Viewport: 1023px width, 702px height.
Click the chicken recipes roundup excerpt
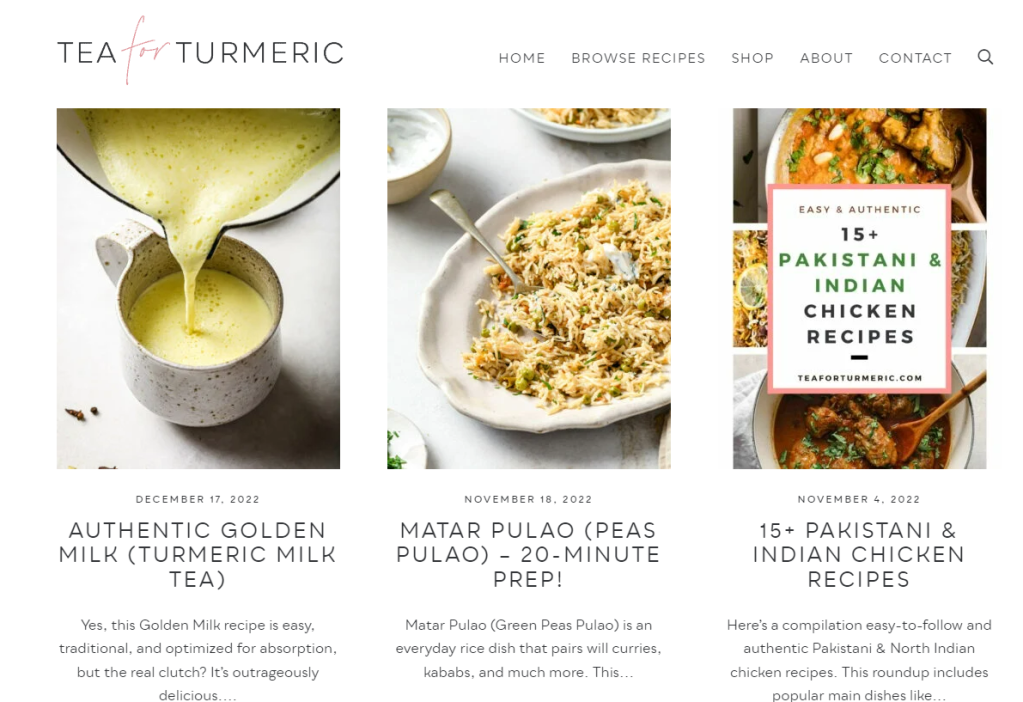(x=859, y=660)
